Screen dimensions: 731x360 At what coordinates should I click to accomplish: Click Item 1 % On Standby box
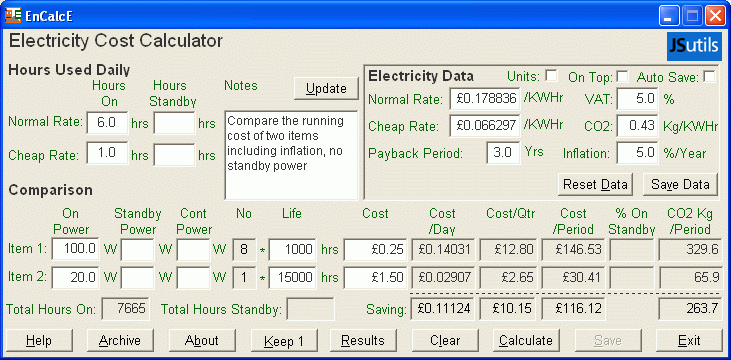[x=632, y=249]
